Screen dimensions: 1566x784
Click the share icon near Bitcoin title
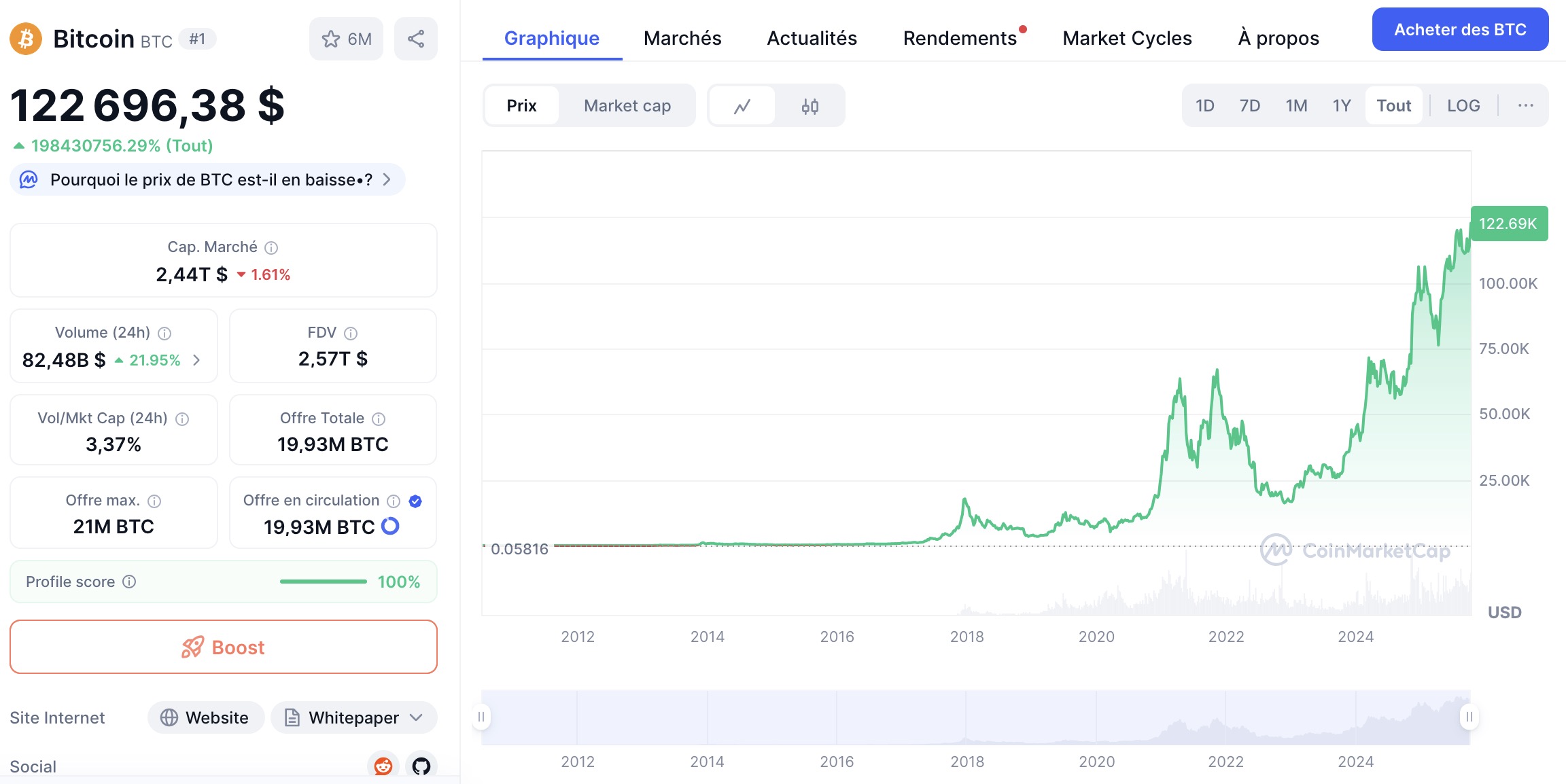coord(415,39)
